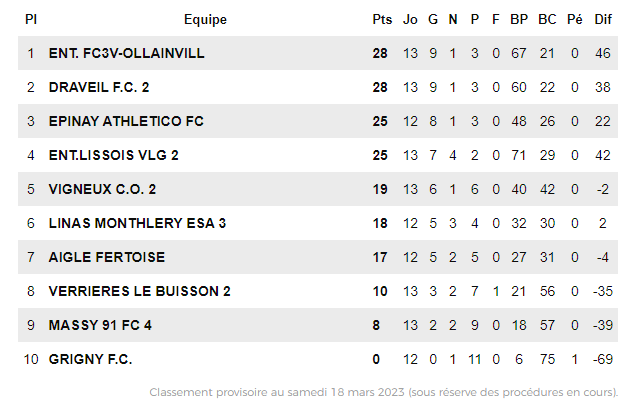Click team name ENT. FC3V-OLLAINVILL
This screenshot has width=644, height=420.
click(x=126, y=53)
